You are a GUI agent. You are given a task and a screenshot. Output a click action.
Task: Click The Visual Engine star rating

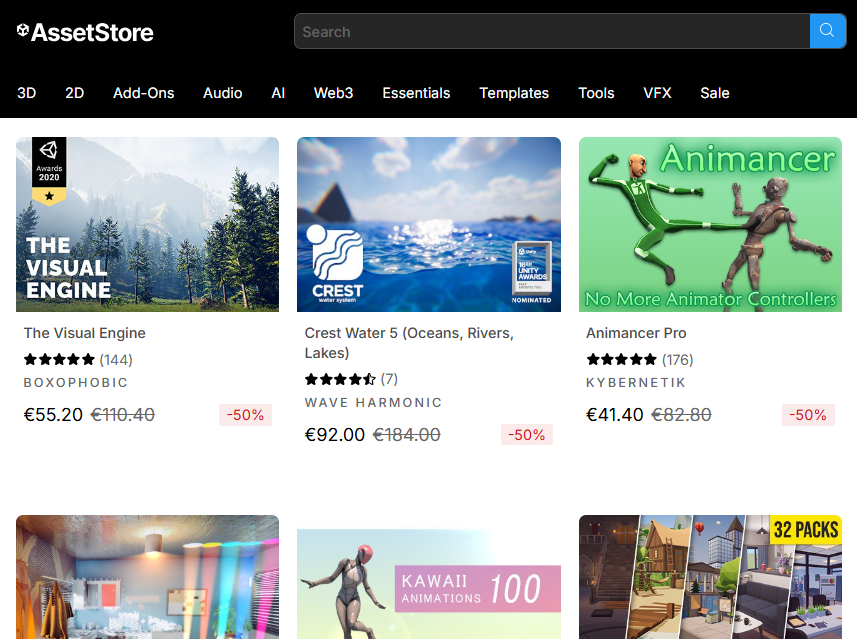point(59,359)
